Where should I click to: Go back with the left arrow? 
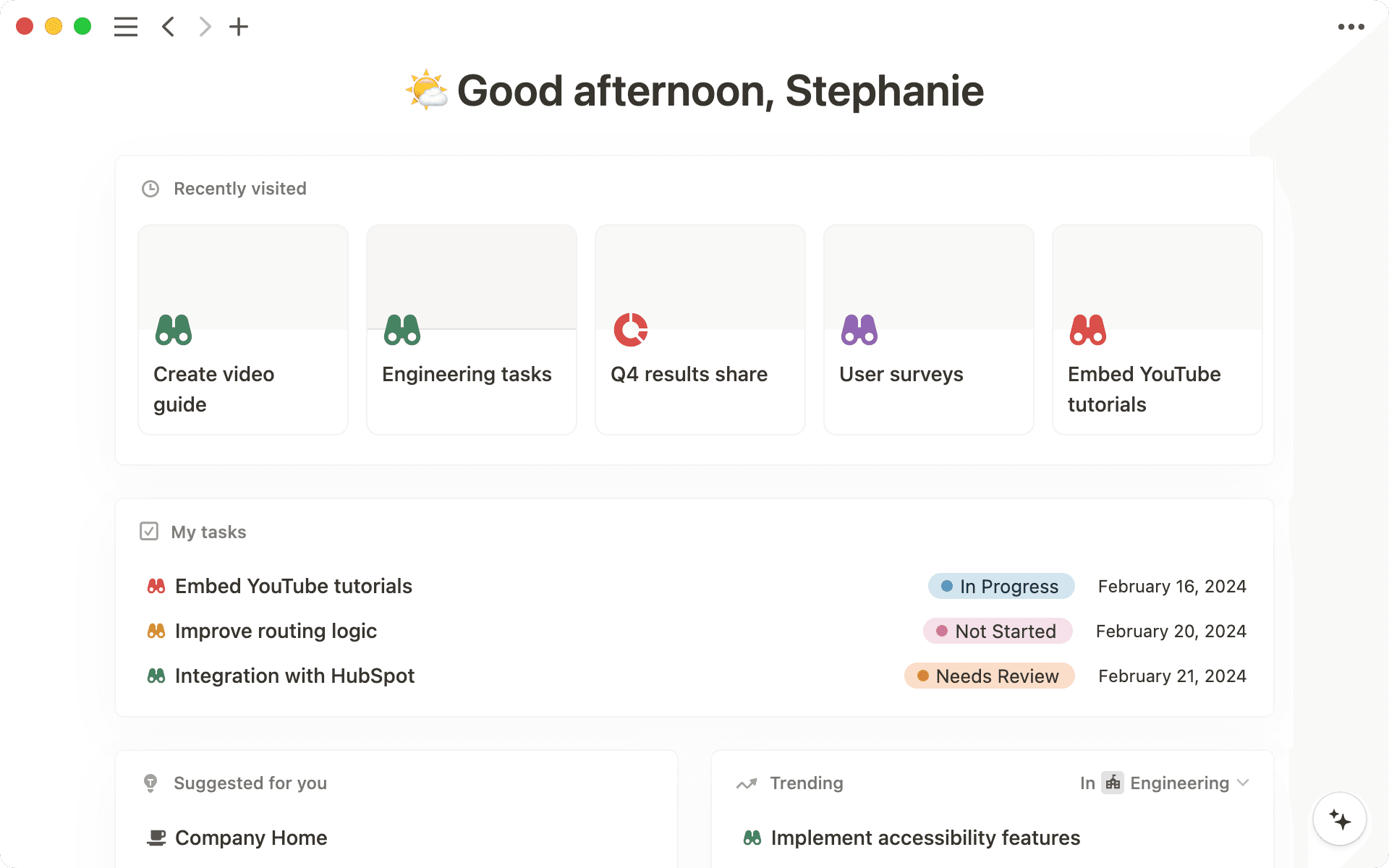(x=169, y=27)
